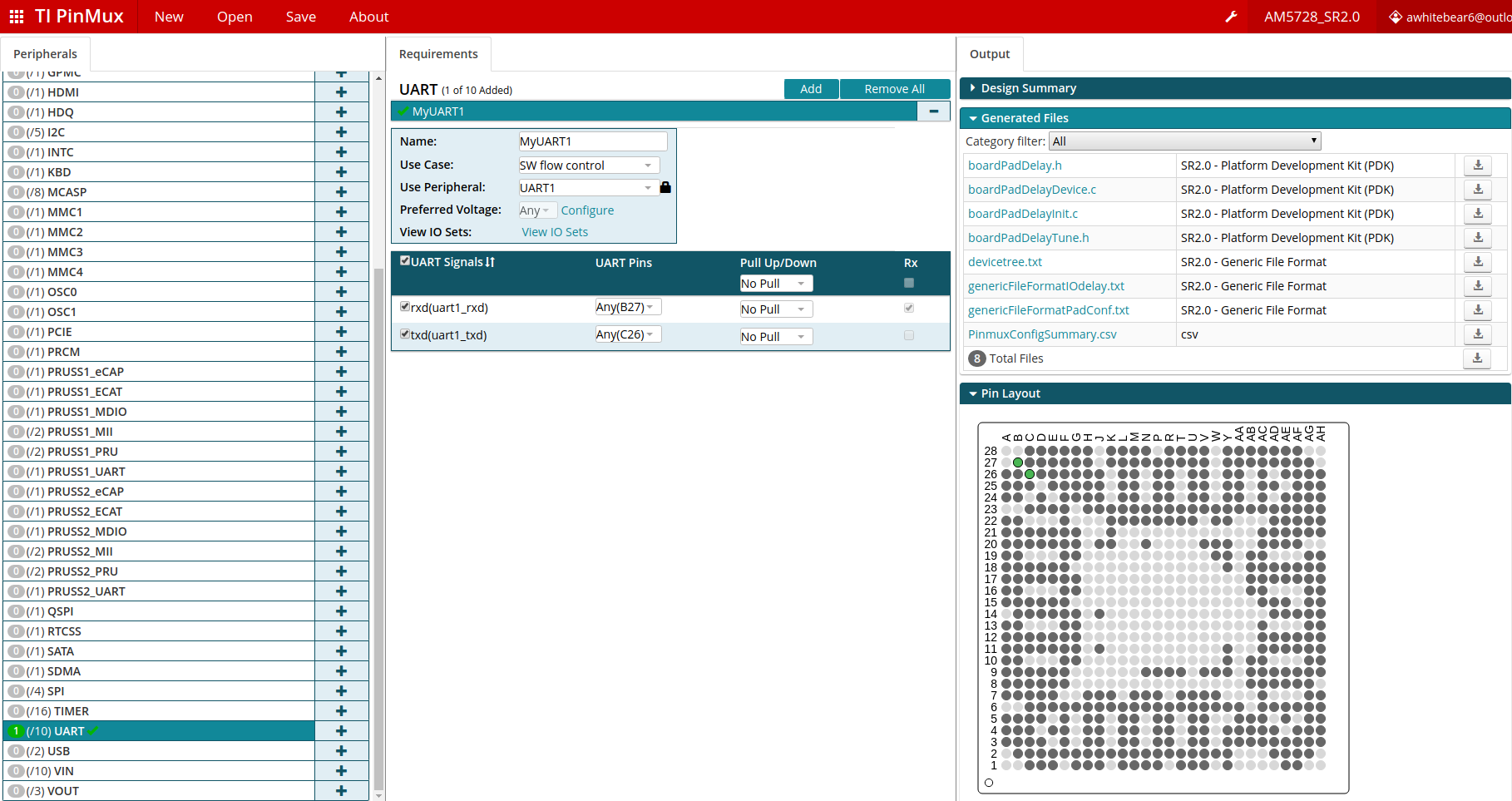Open pull dropdown for txd row
The width and height of the screenshot is (1512, 801).
pyautogui.click(x=776, y=337)
